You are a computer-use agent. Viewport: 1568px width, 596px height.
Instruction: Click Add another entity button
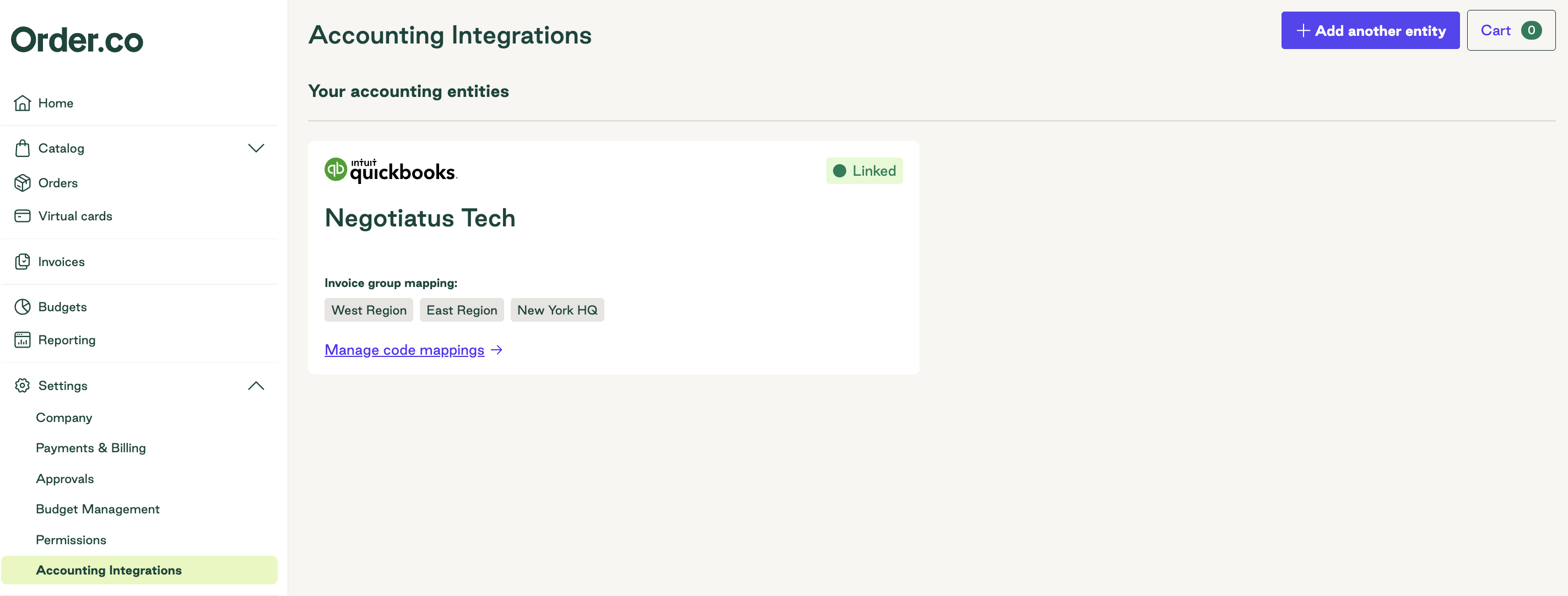(1370, 30)
